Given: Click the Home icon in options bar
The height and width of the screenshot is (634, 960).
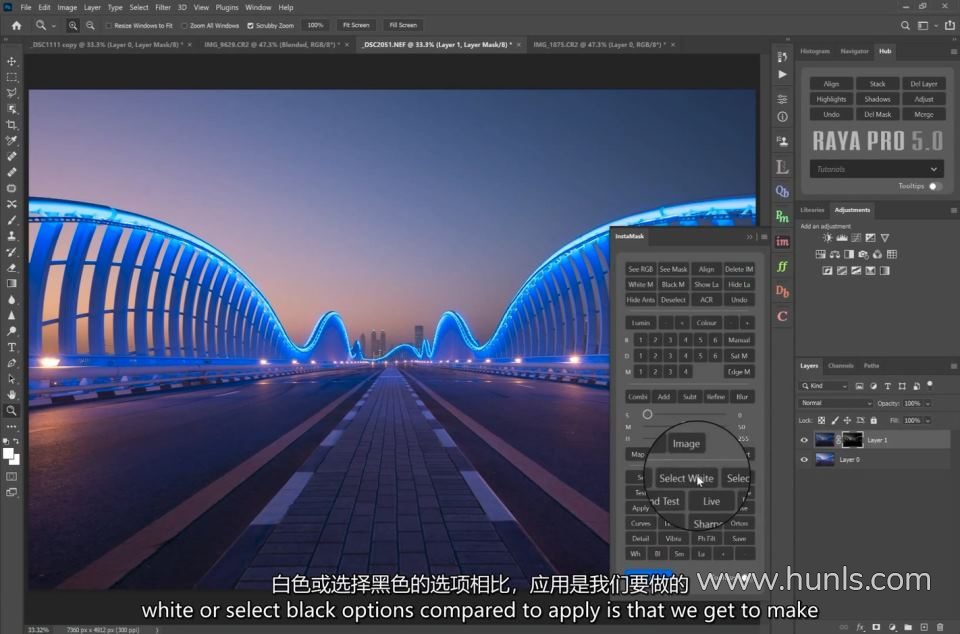Looking at the screenshot, I should pos(17,25).
